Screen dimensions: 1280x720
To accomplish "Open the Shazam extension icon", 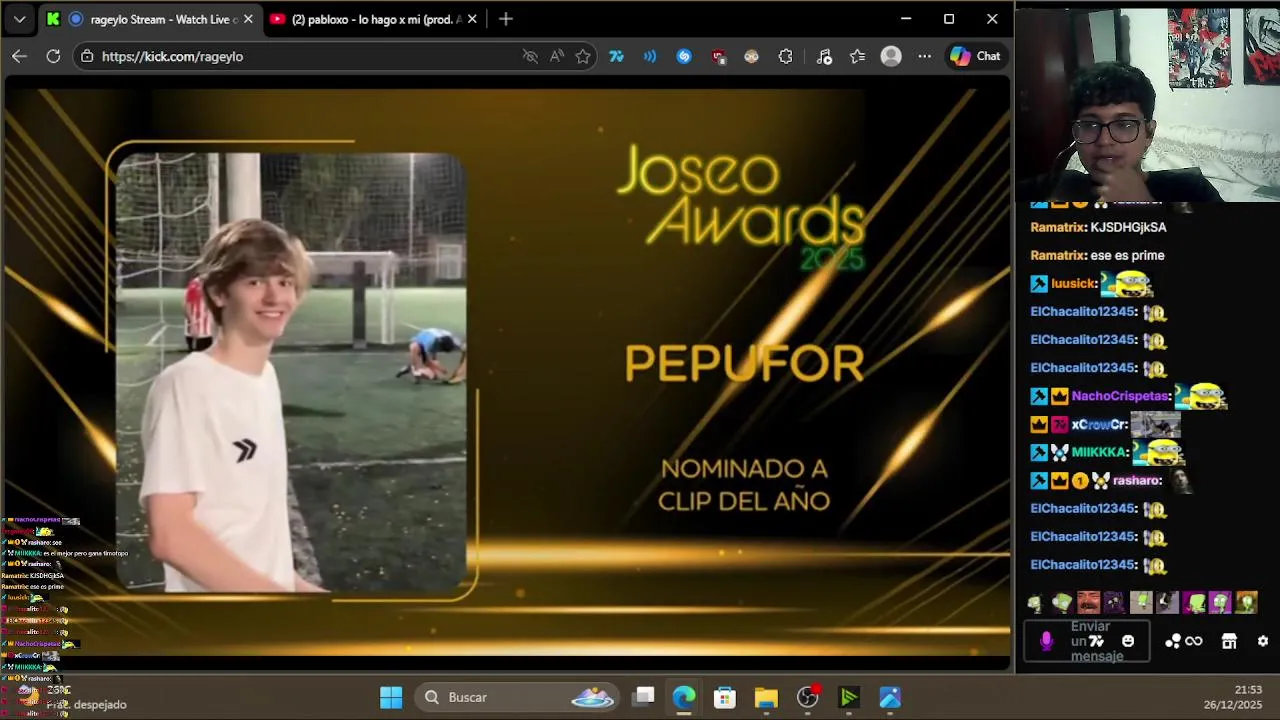I will 684,56.
